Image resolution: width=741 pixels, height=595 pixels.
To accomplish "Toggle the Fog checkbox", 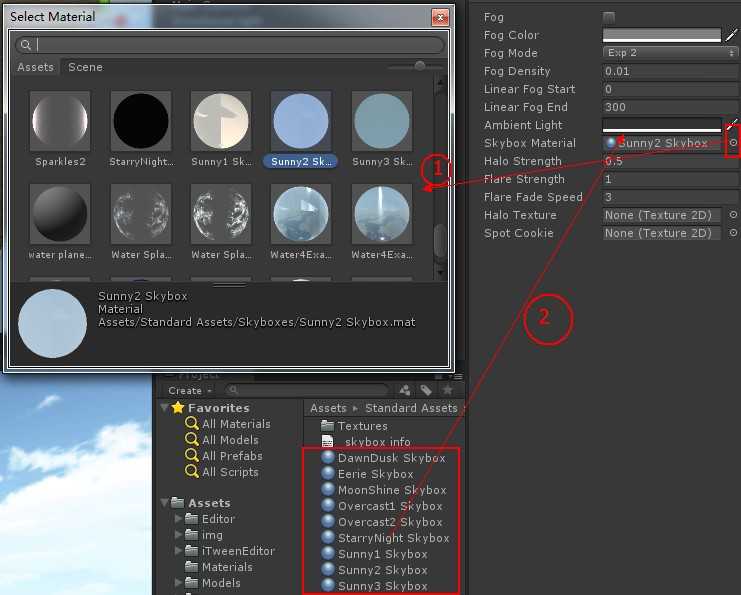I will [609, 17].
